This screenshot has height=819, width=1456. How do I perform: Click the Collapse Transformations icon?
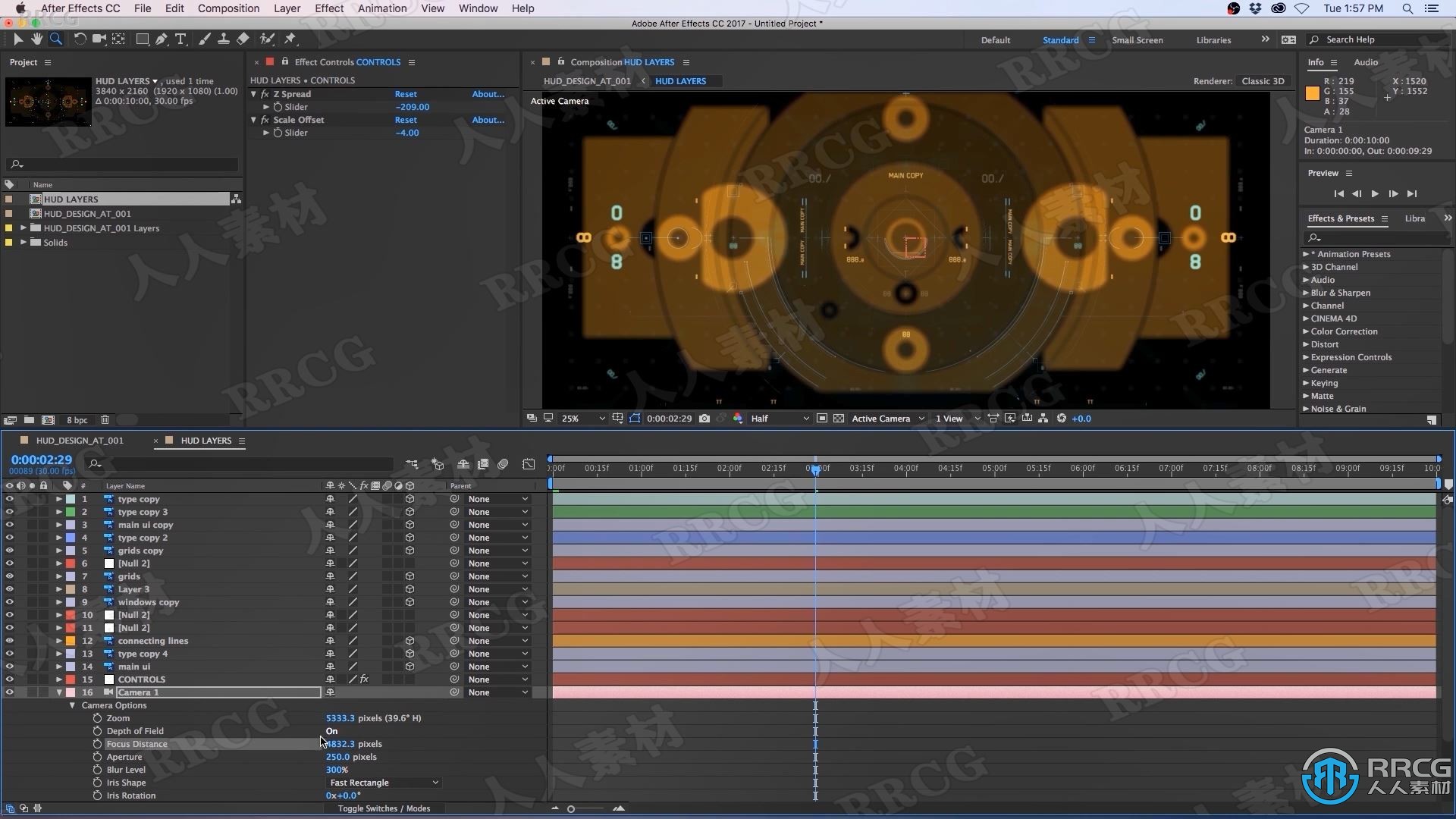(341, 486)
